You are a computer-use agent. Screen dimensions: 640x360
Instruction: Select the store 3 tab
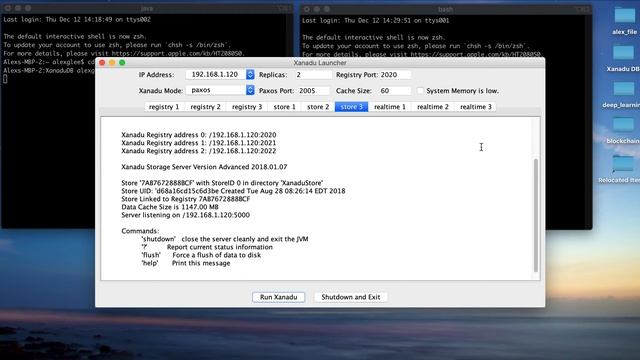(351, 107)
